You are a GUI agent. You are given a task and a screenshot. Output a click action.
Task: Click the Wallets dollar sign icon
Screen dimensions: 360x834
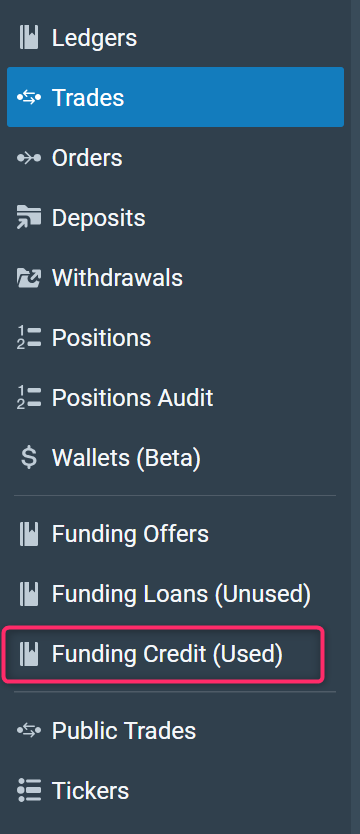pyautogui.click(x=29, y=458)
